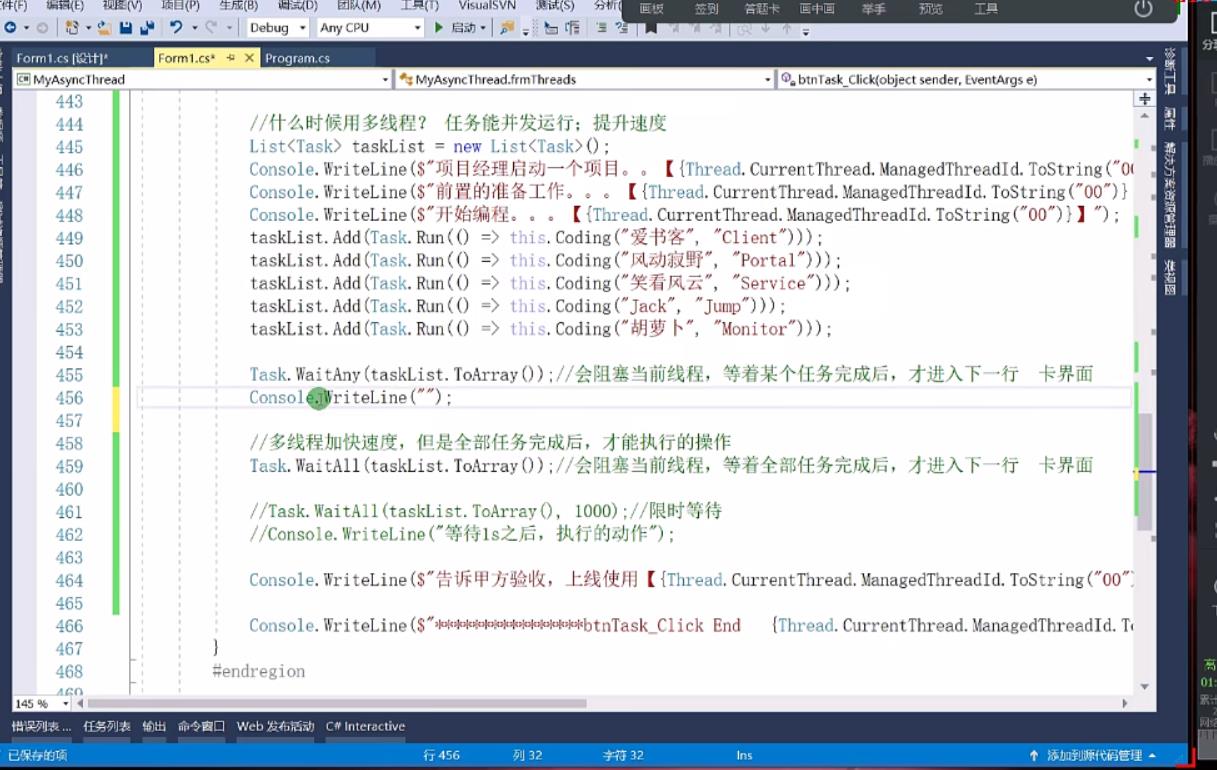Open the 项目(P) menu
Screen dimensions: 1217x770
pos(180,6)
